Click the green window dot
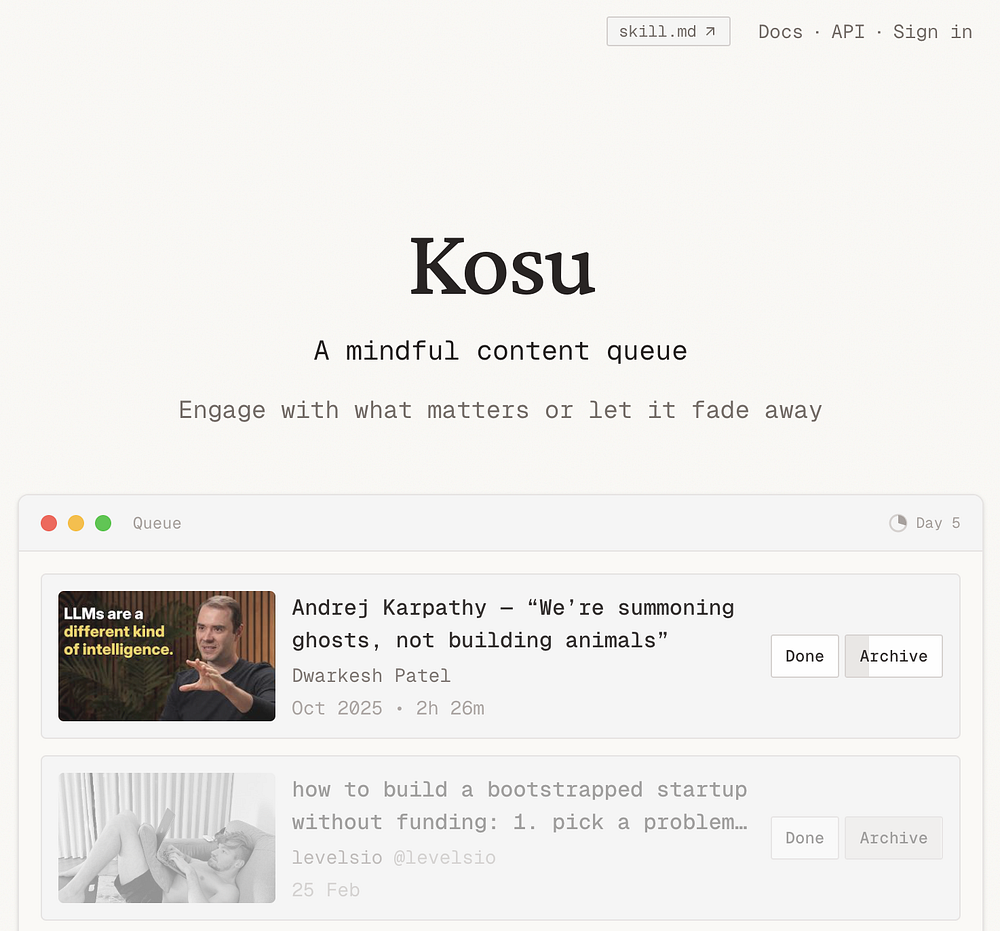Screen dimensions: 1000x931 pyautogui.click(x=103, y=523)
